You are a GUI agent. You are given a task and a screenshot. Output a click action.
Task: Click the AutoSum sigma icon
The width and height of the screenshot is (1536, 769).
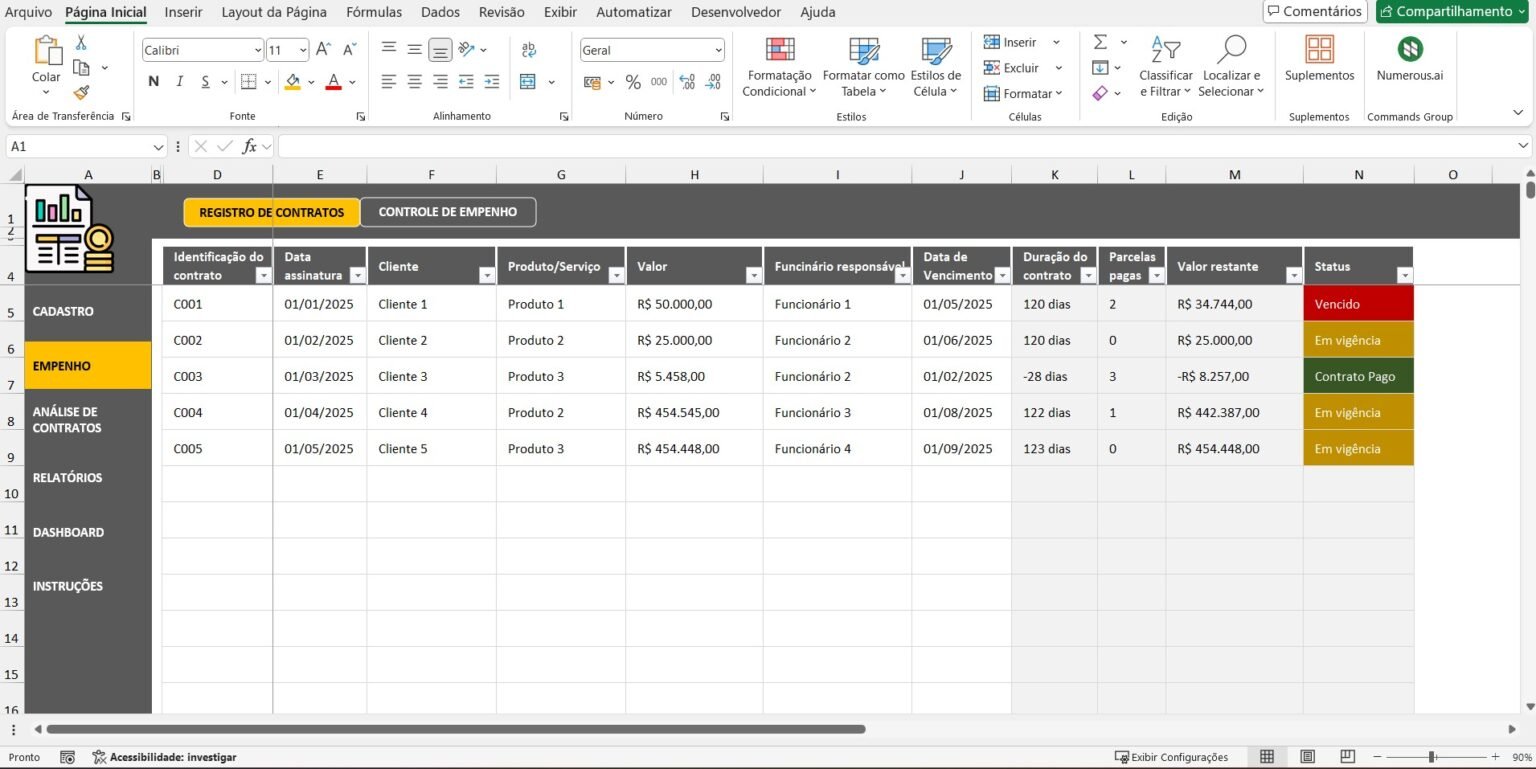[1100, 42]
